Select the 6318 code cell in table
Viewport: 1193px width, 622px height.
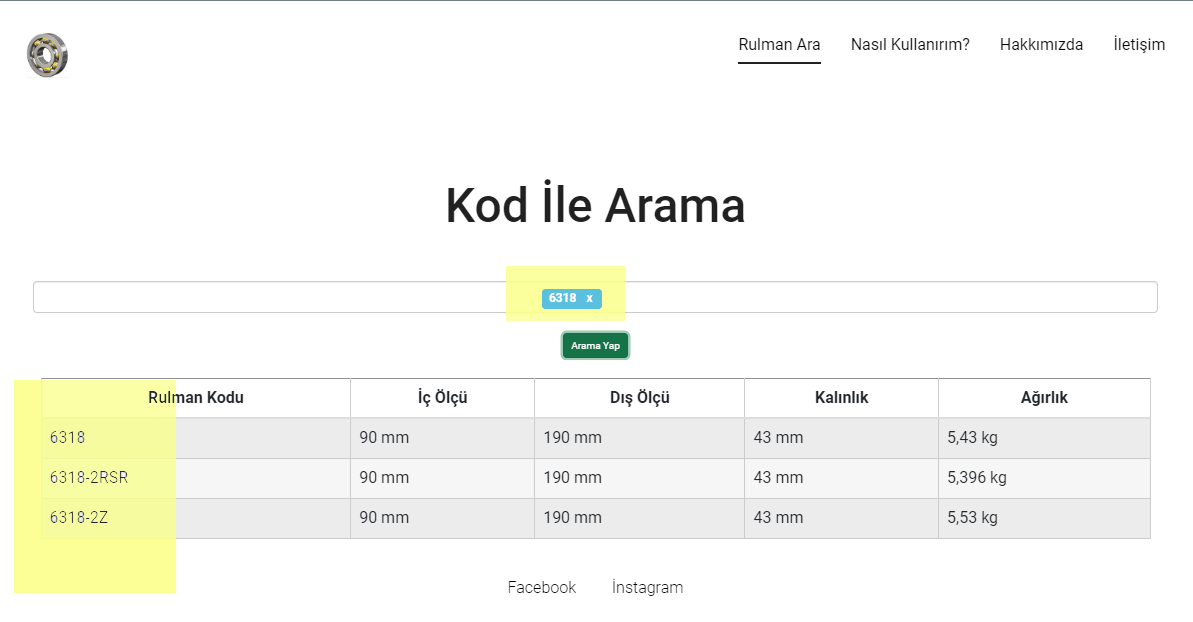[196, 438]
